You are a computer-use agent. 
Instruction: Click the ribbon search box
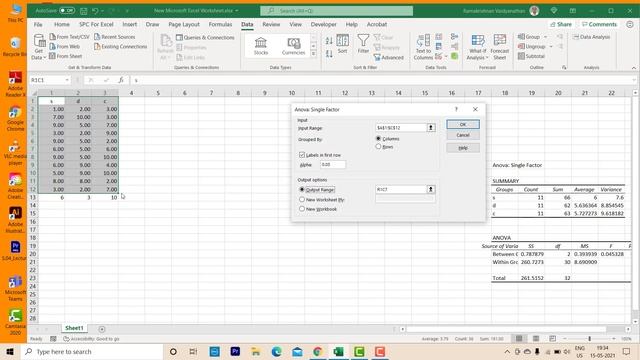coord(337,11)
